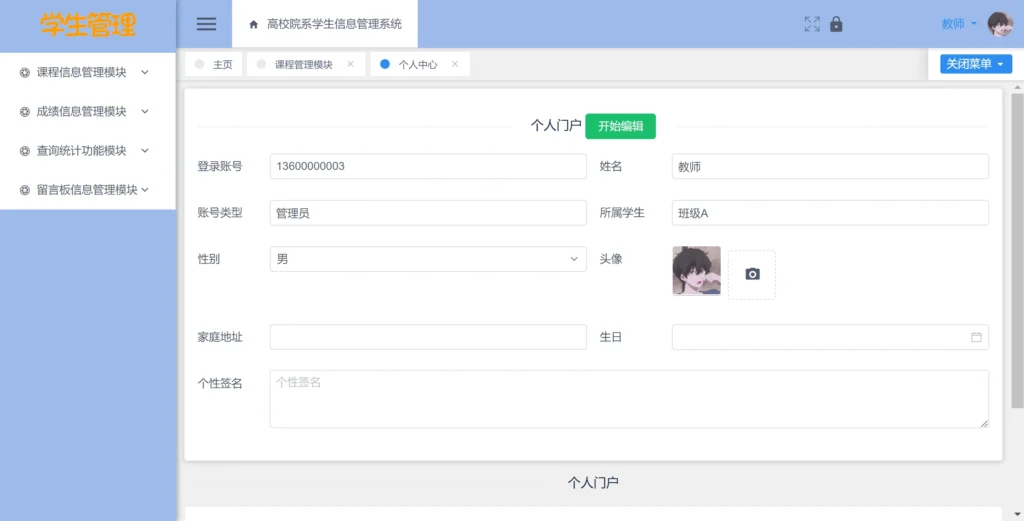The width and height of the screenshot is (1024, 521).
Task: Click the 姓名 input field
Action: [x=830, y=166]
